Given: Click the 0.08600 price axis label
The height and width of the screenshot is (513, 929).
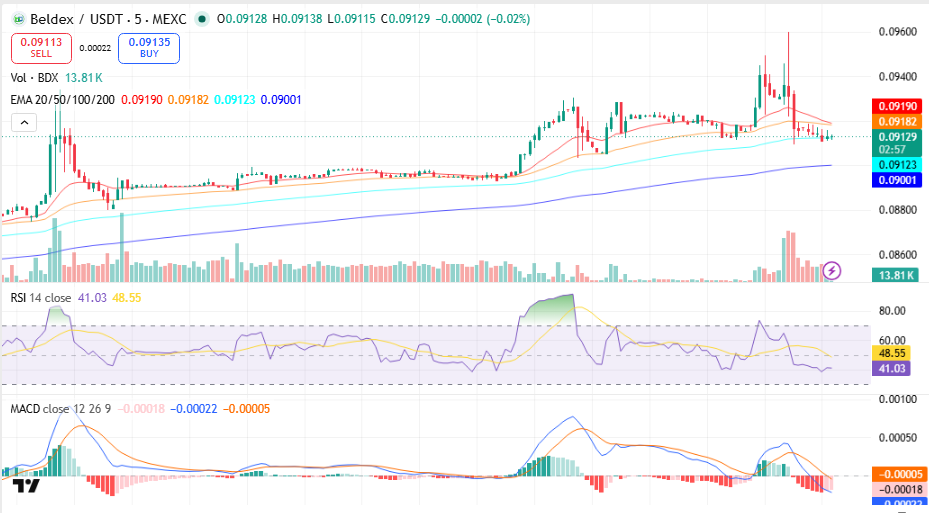Looking at the screenshot, I should [898, 255].
